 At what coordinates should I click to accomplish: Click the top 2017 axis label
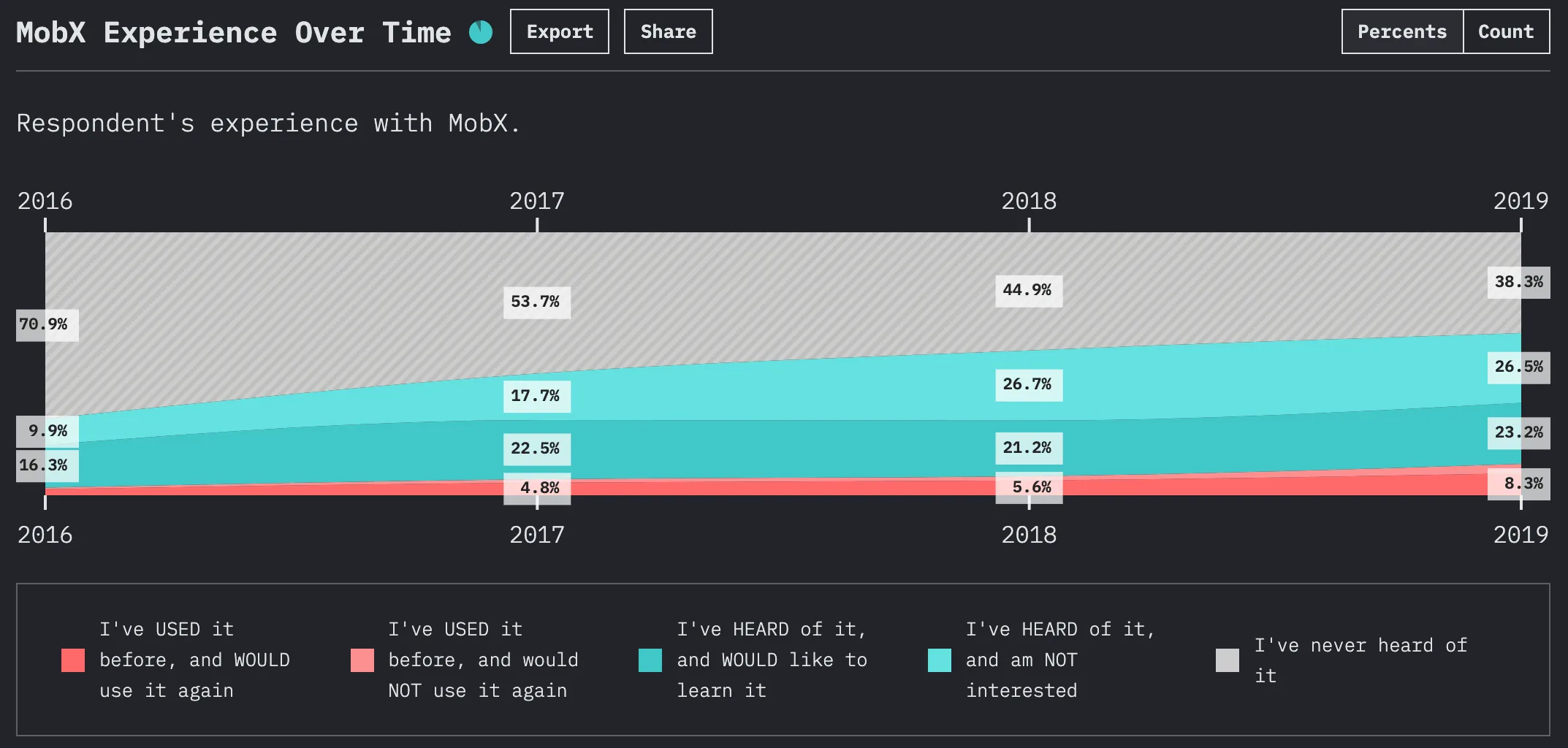coord(537,201)
